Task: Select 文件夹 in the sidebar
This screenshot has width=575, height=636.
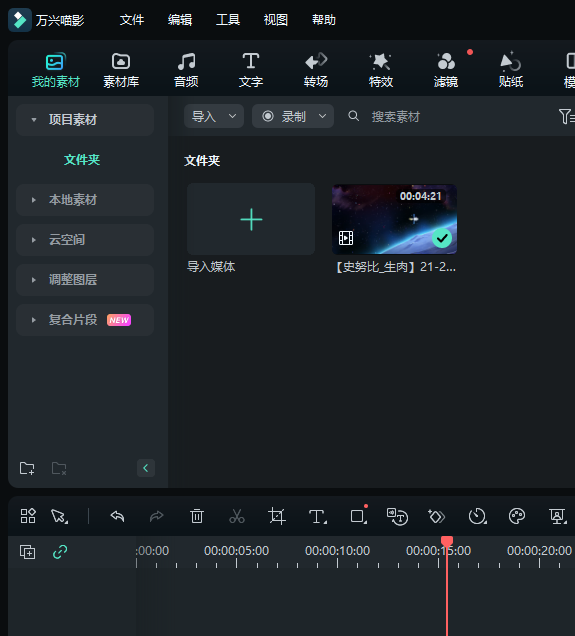Action: tap(82, 159)
